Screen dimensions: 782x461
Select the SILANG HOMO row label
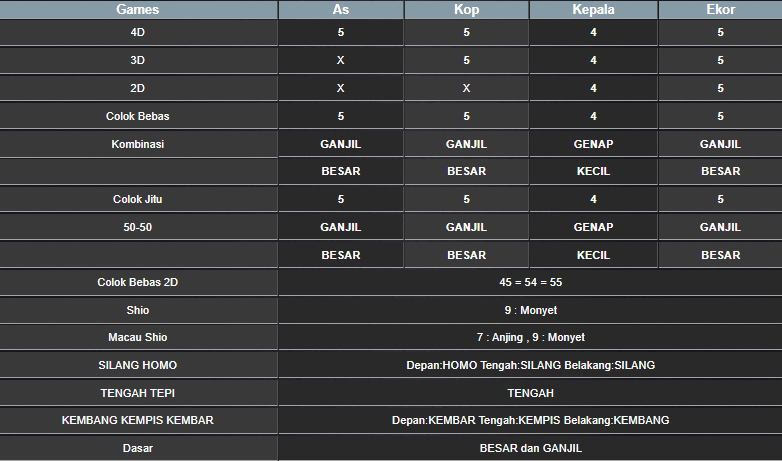[x=138, y=365]
